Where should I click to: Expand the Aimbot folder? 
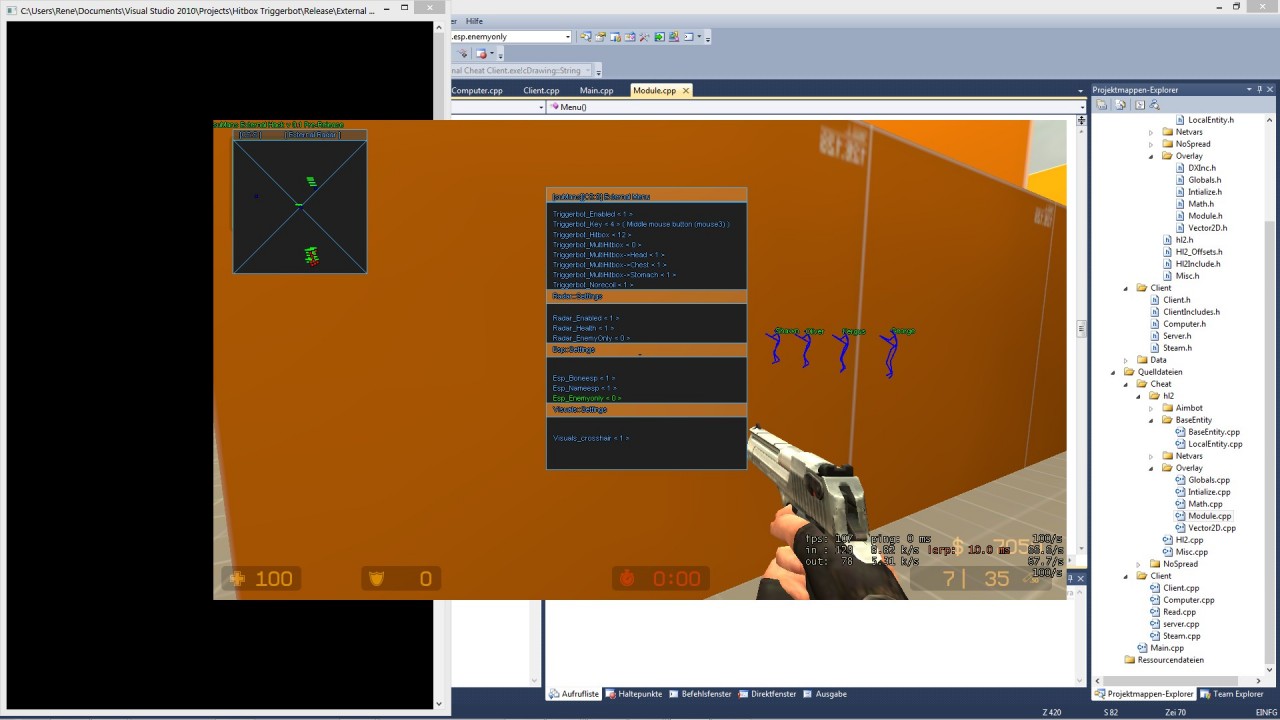(1151, 408)
